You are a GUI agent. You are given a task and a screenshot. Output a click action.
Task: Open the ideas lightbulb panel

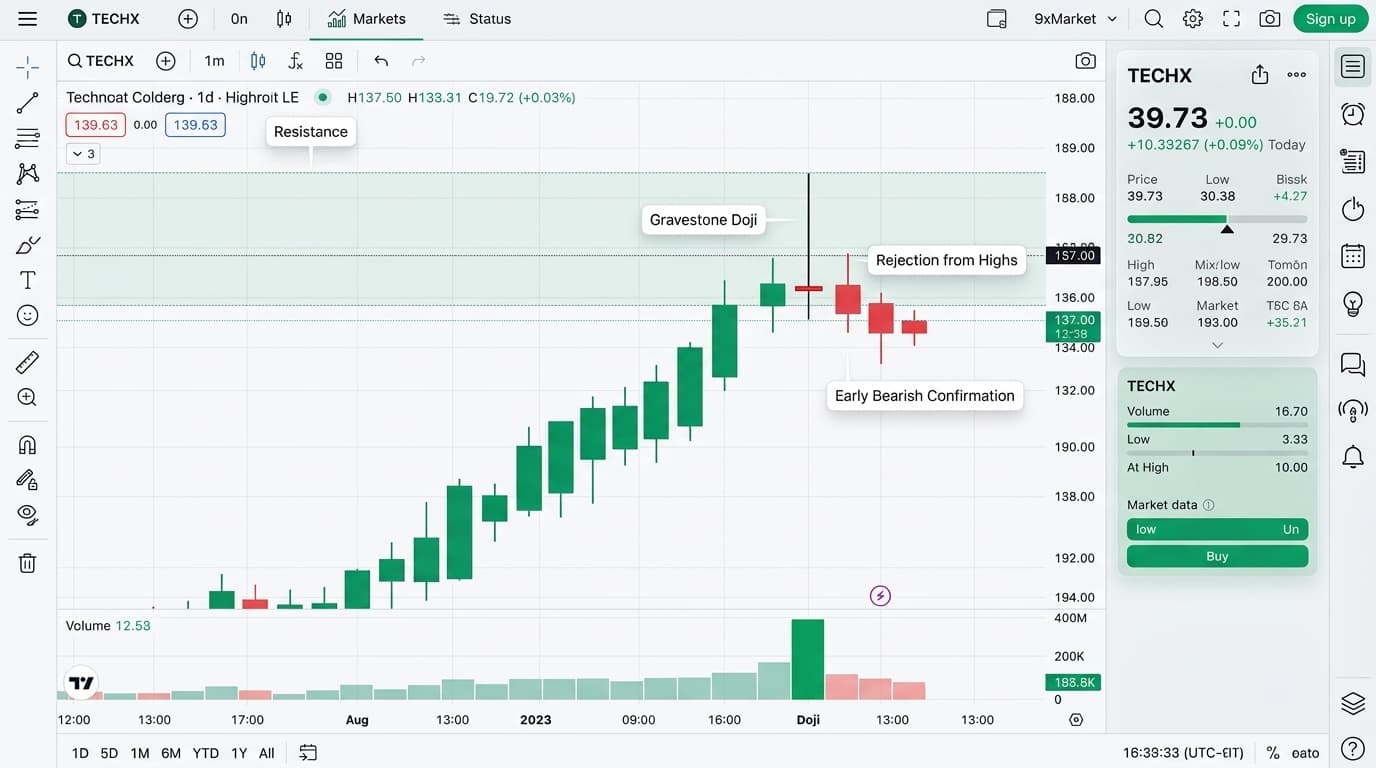pyautogui.click(x=1353, y=303)
